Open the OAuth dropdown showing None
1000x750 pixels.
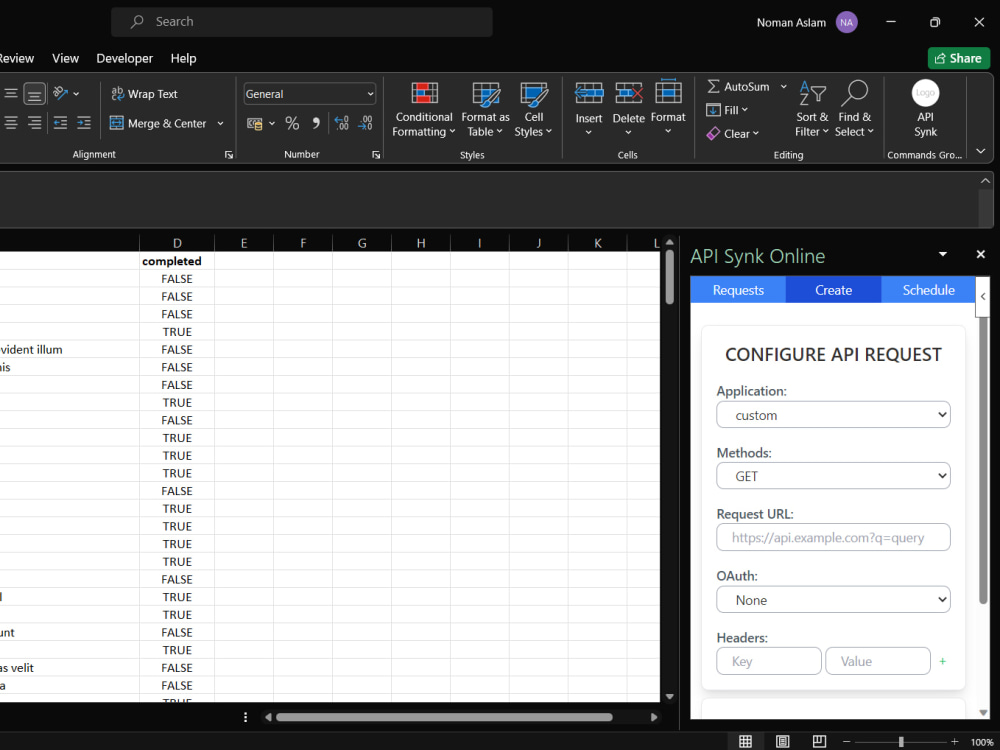[833, 600]
